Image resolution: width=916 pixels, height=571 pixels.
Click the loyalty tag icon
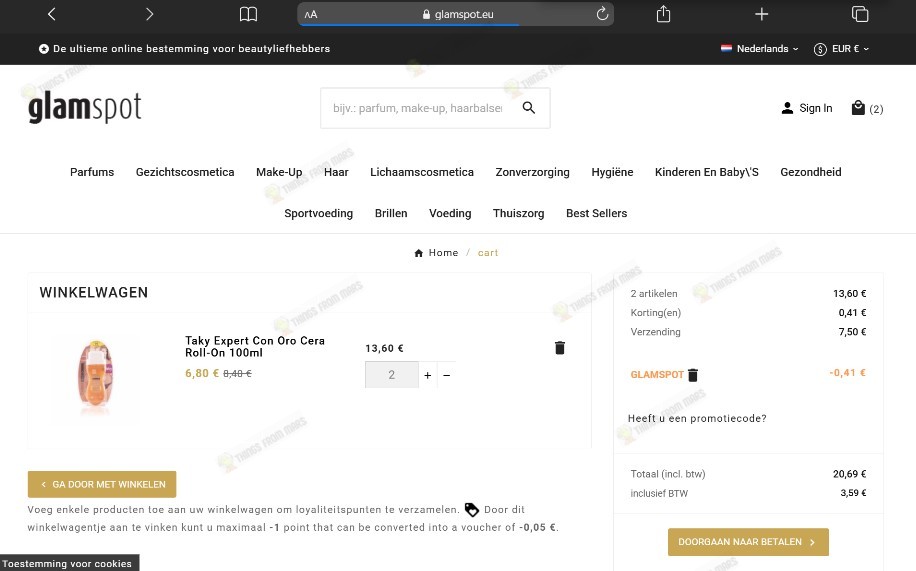pyautogui.click(x=471, y=510)
